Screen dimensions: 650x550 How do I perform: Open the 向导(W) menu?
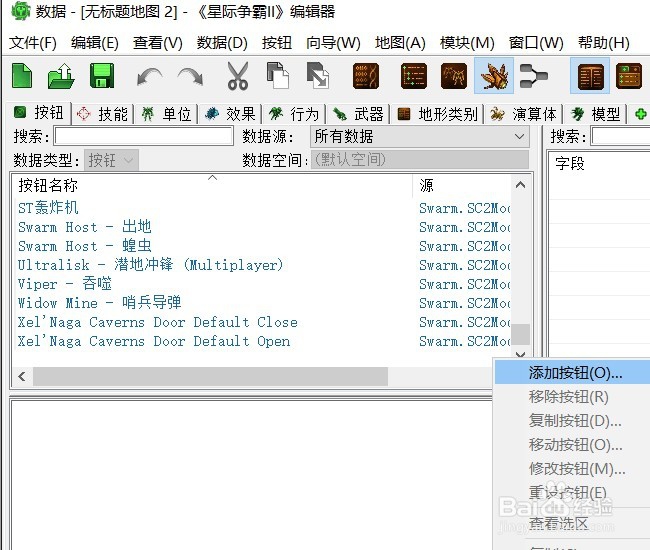click(333, 43)
